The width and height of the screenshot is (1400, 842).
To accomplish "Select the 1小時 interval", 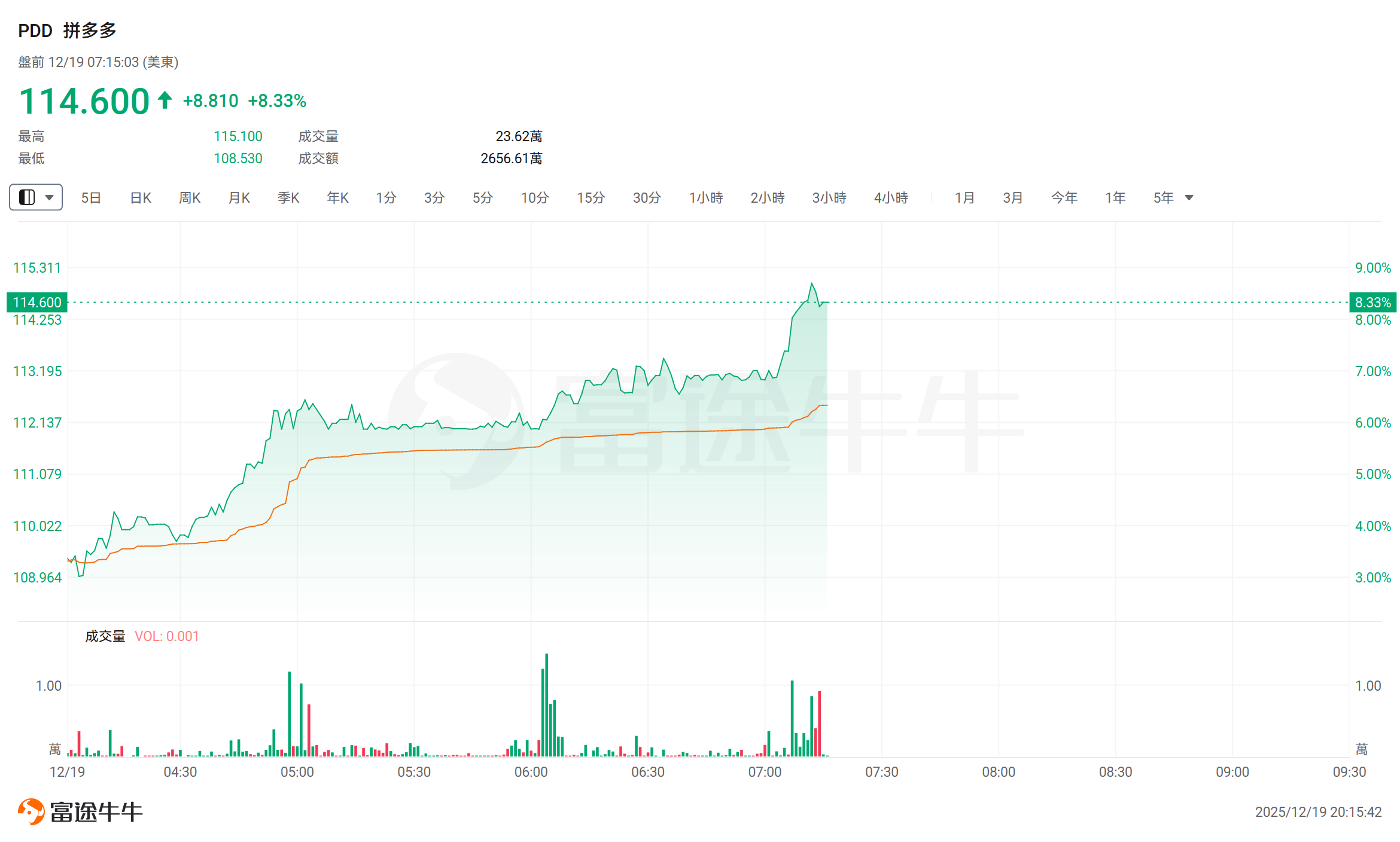I will click(706, 198).
